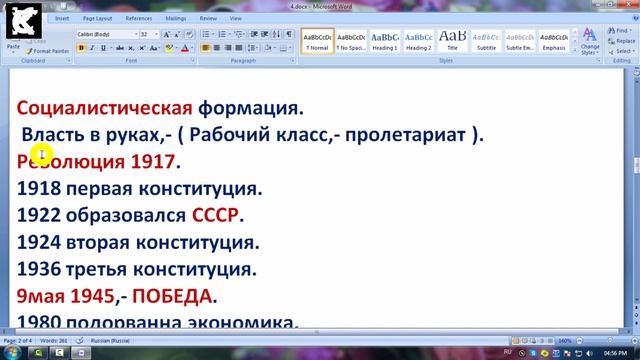The image size is (640, 360).
Task: Click Shrink Font icon
Action: 178,35
